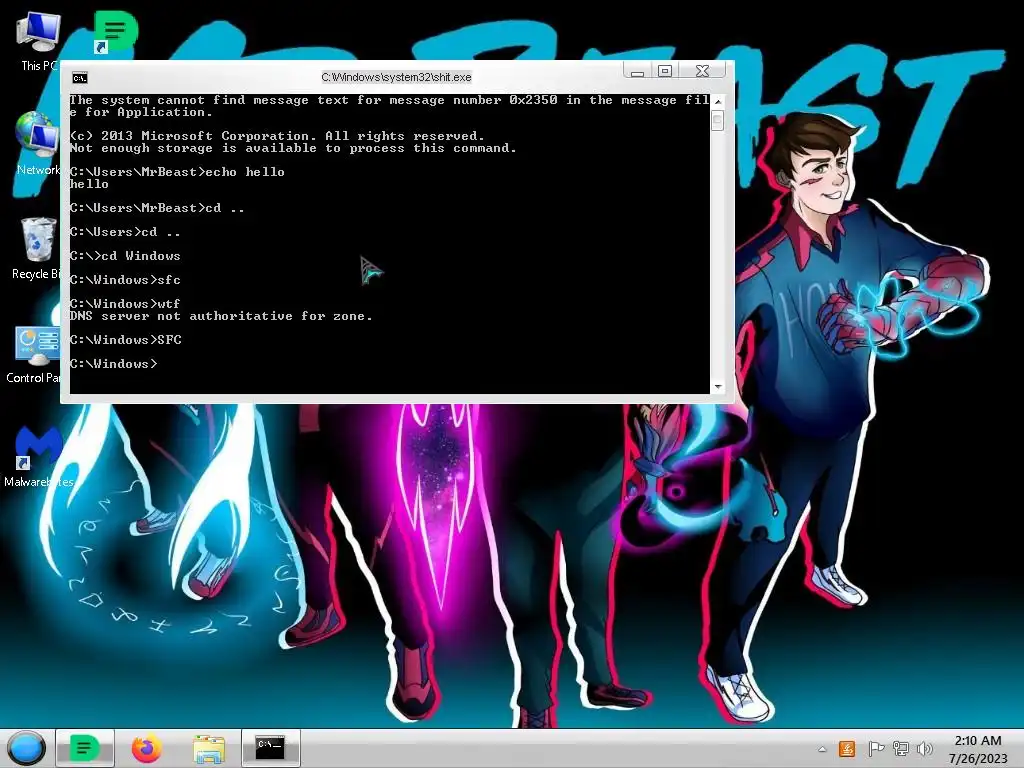1024x768 pixels.
Task: Open File Explorer from the taskbar
Action: click(x=209, y=748)
